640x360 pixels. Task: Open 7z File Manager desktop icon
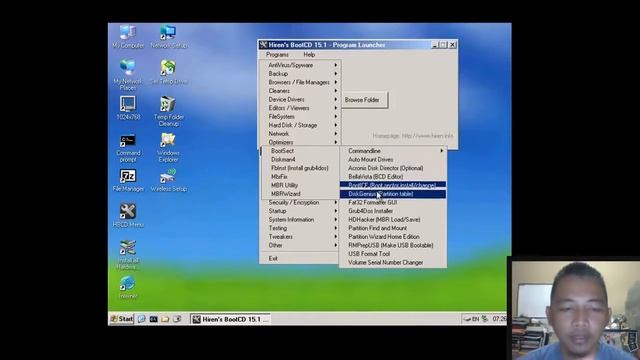(x=128, y=180)
